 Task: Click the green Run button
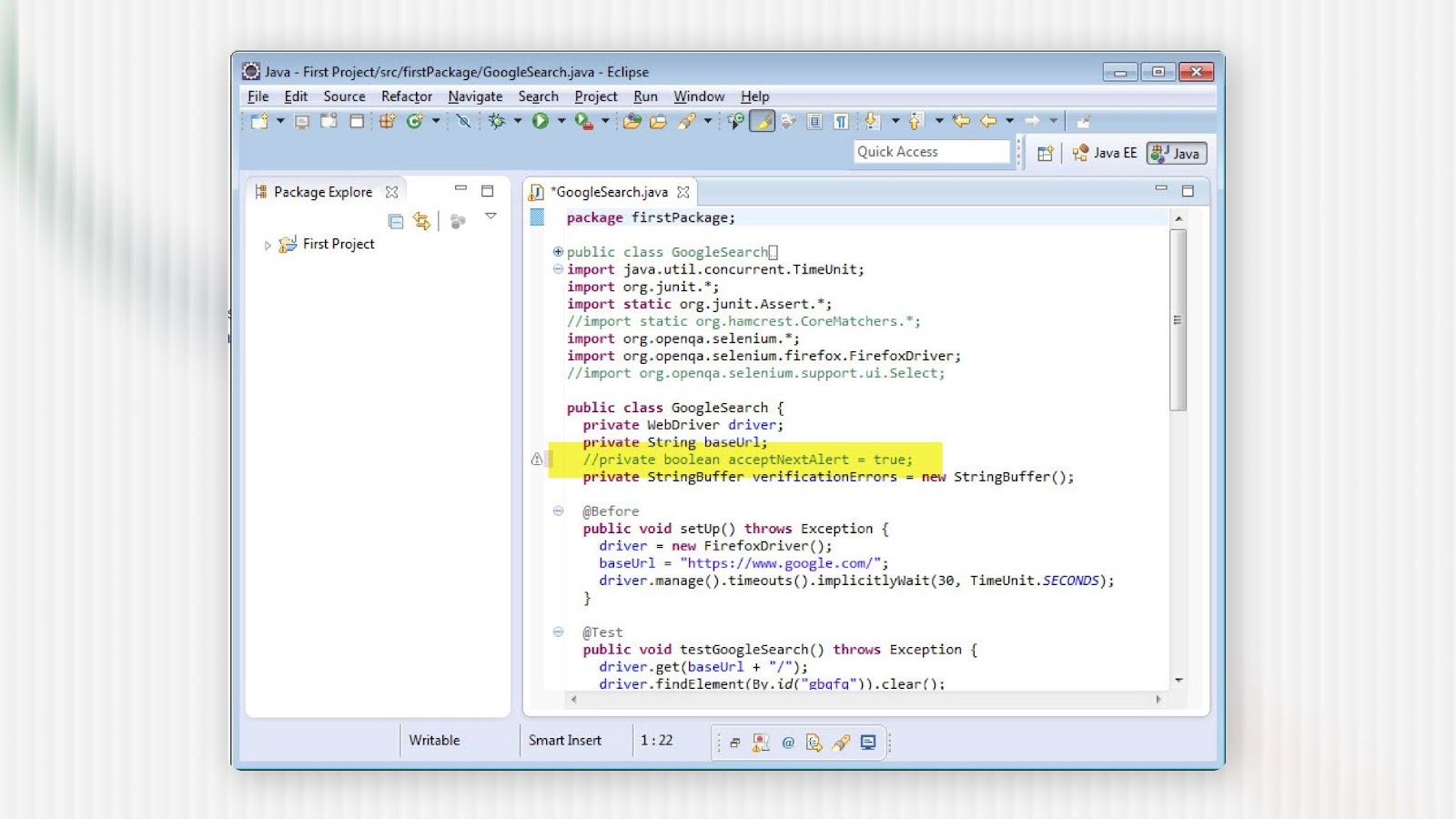541,121
